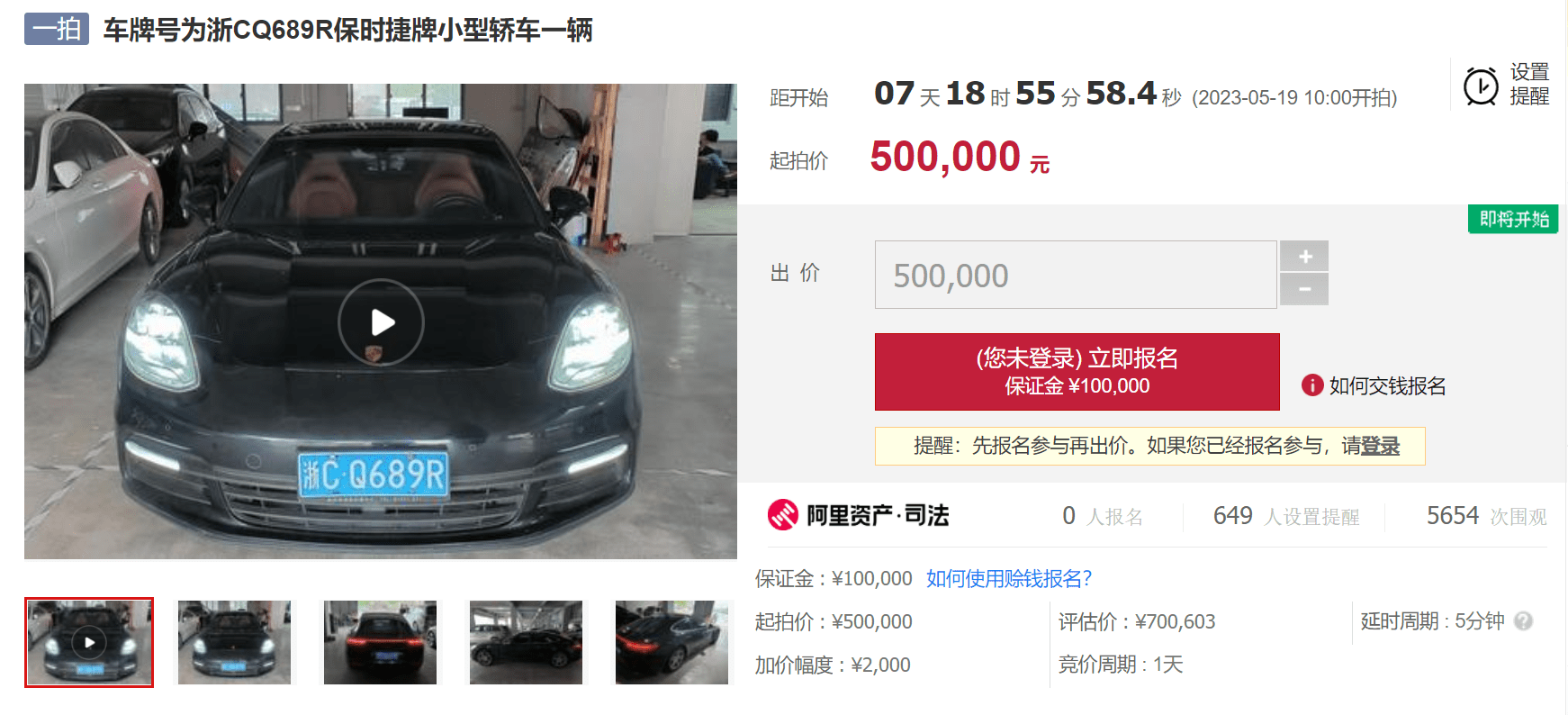Open 如何使用赊钱报名 help link
This screenshot has height=715, width=1568.
(1009, 578)
